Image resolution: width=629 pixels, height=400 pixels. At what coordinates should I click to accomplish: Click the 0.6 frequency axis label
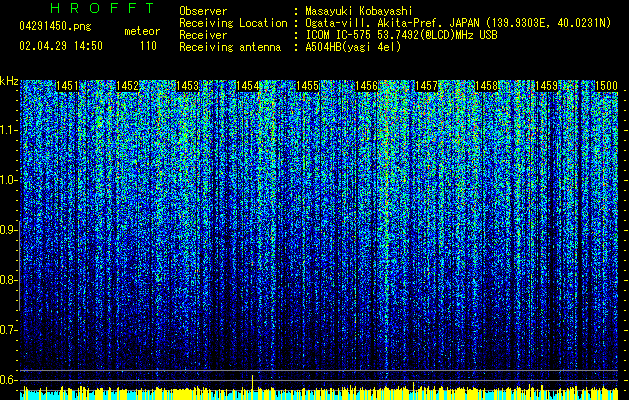pyautogui.click(x=9, y=380)
